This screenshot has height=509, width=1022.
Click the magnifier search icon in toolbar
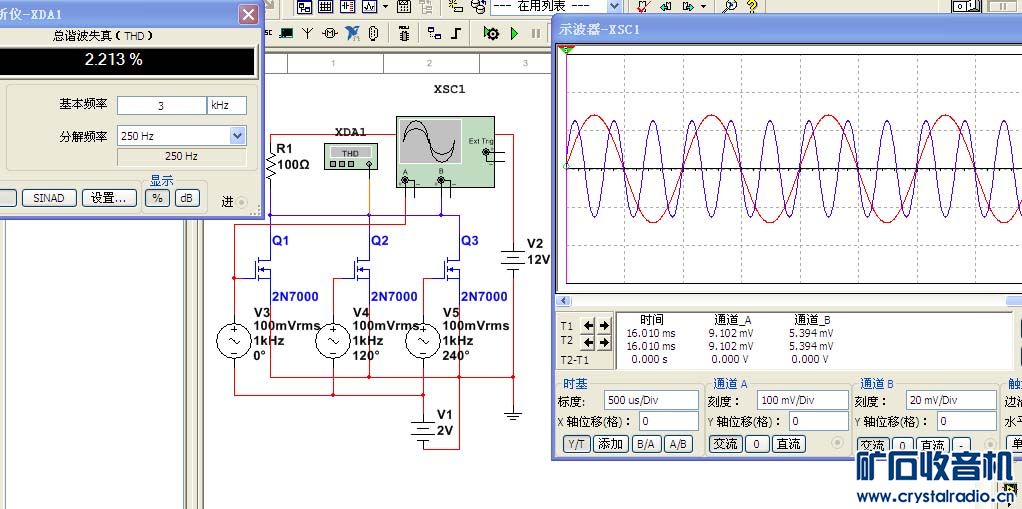click(x=730, y=6)
